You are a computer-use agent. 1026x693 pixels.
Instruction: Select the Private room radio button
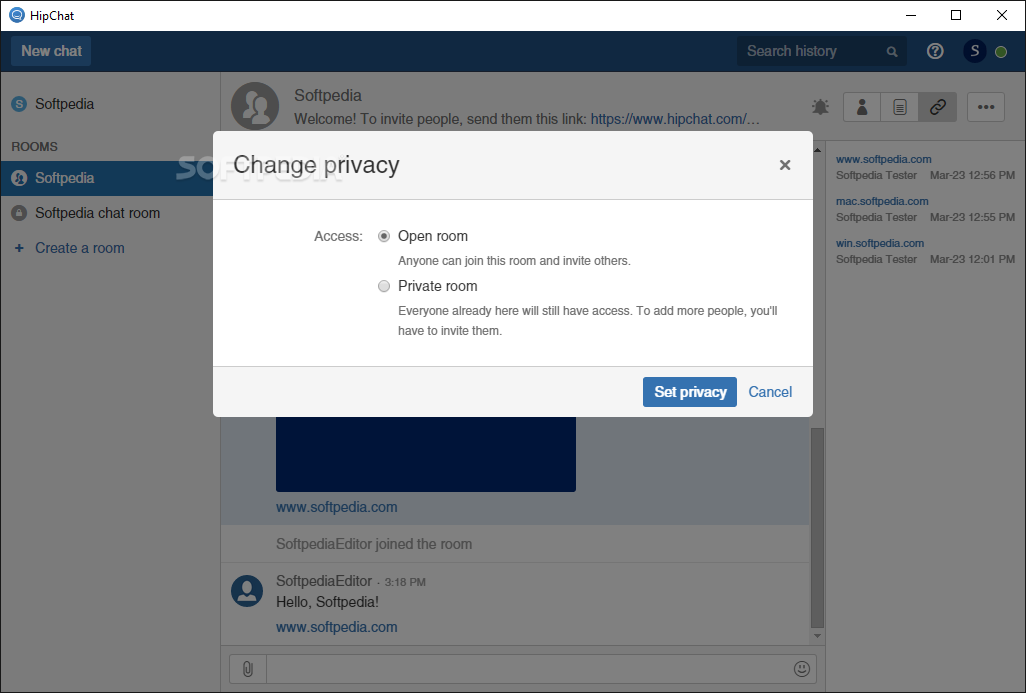[x=384, y=286]
